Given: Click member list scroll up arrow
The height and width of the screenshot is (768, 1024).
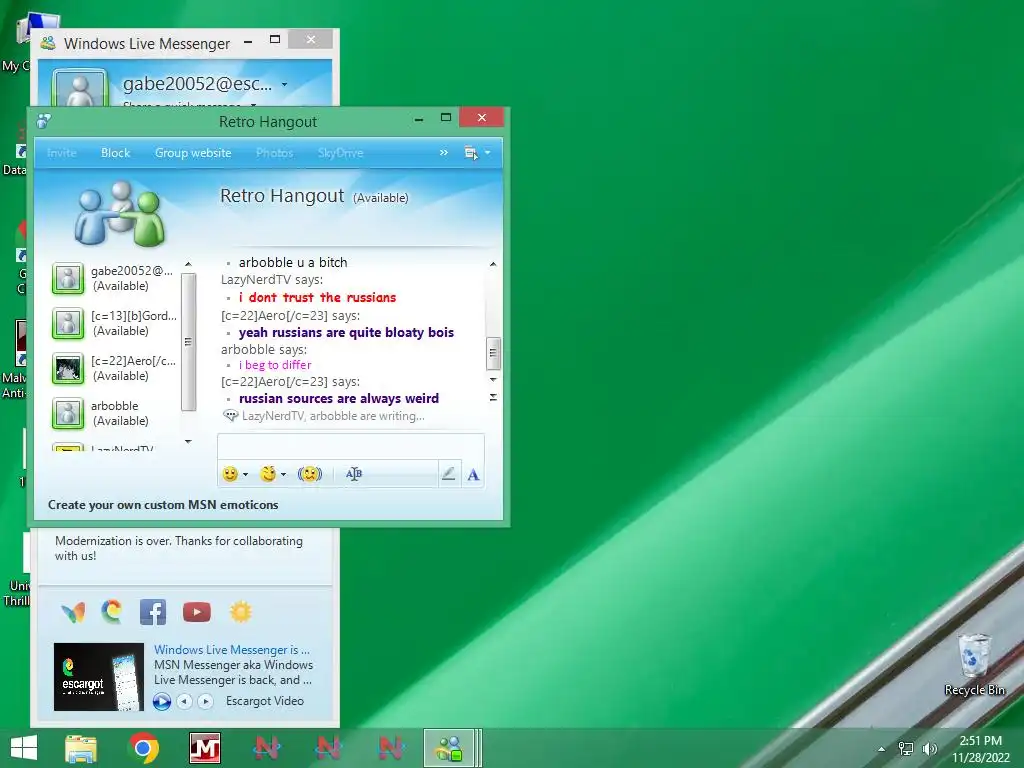Looking at the screenshot, I should (x=188, y=264).
